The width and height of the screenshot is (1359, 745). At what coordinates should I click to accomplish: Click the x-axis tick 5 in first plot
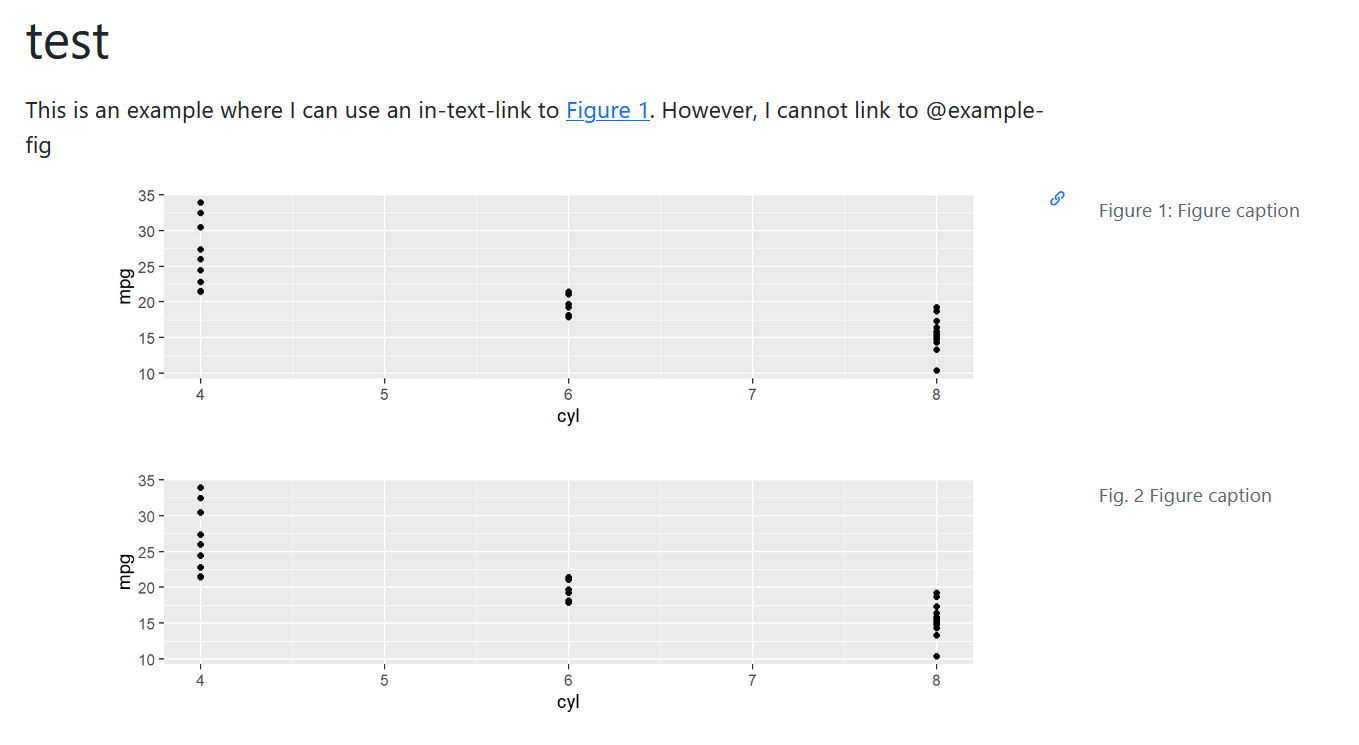tap(384, 395)
